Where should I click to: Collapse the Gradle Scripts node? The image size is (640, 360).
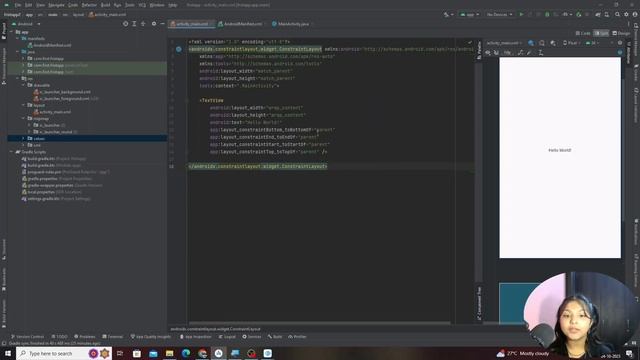(11, 152)
